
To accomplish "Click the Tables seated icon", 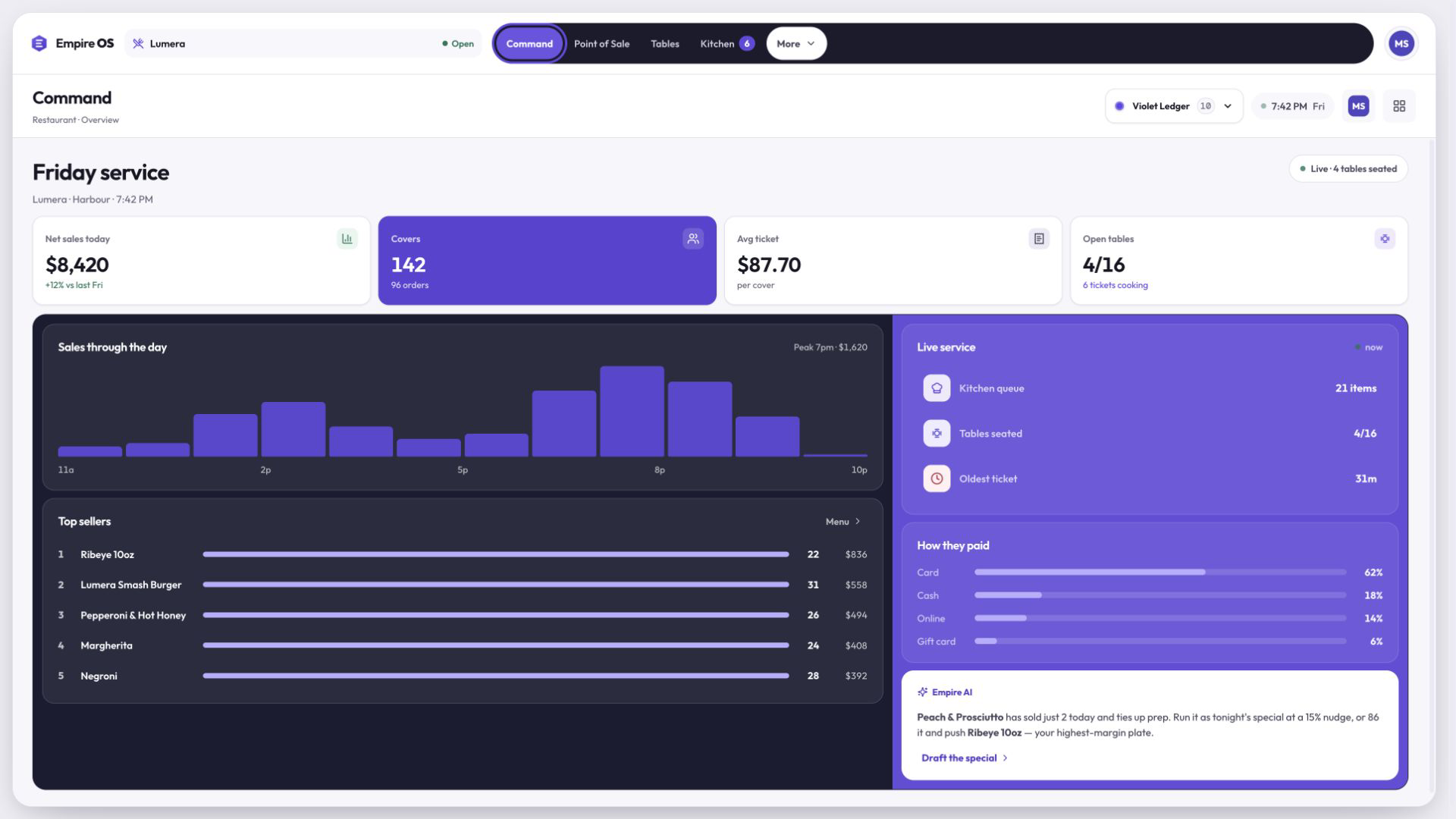I will pos(937,434).
